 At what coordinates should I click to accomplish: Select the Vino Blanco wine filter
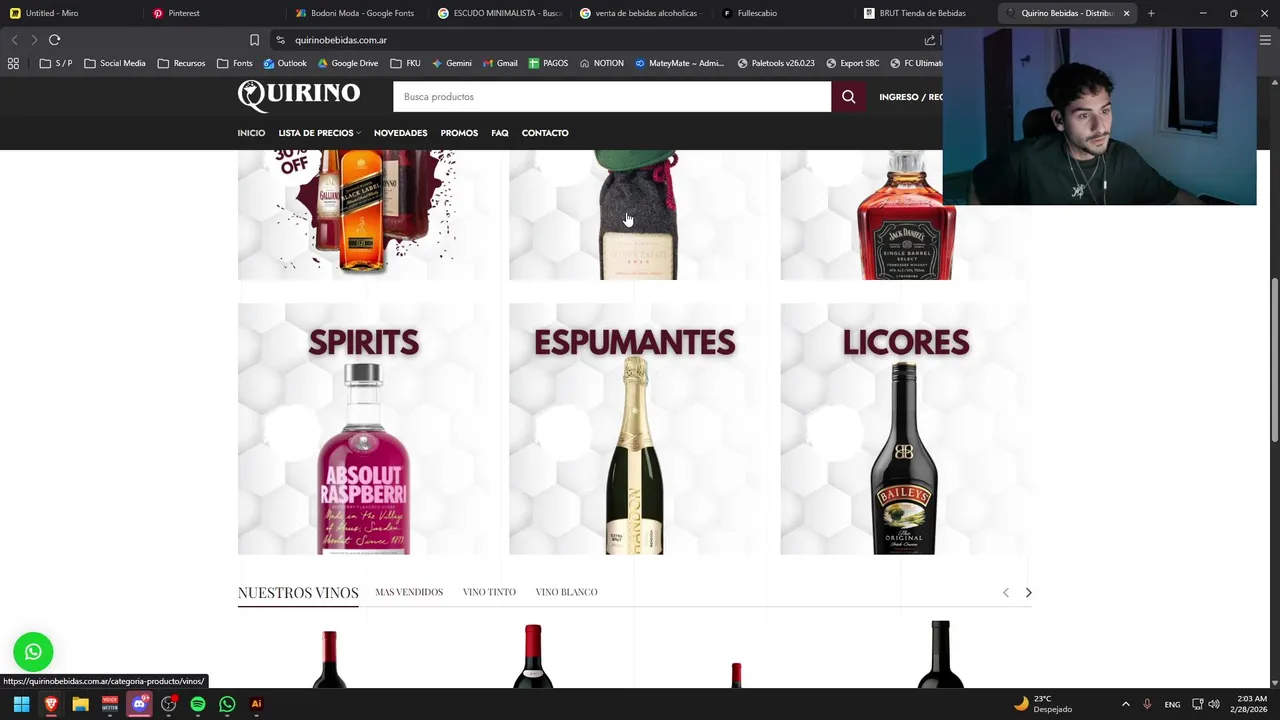tap(566, 592)
